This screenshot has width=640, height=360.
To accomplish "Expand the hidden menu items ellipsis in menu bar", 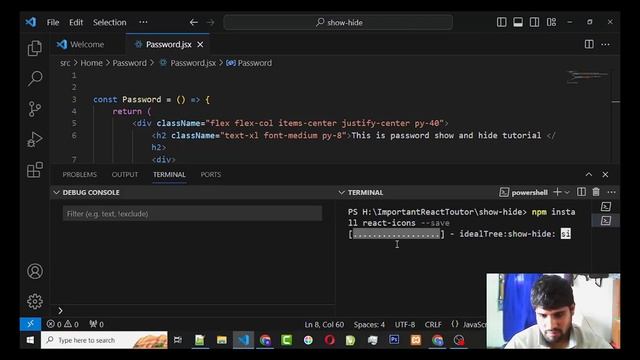I will (143, 22).
